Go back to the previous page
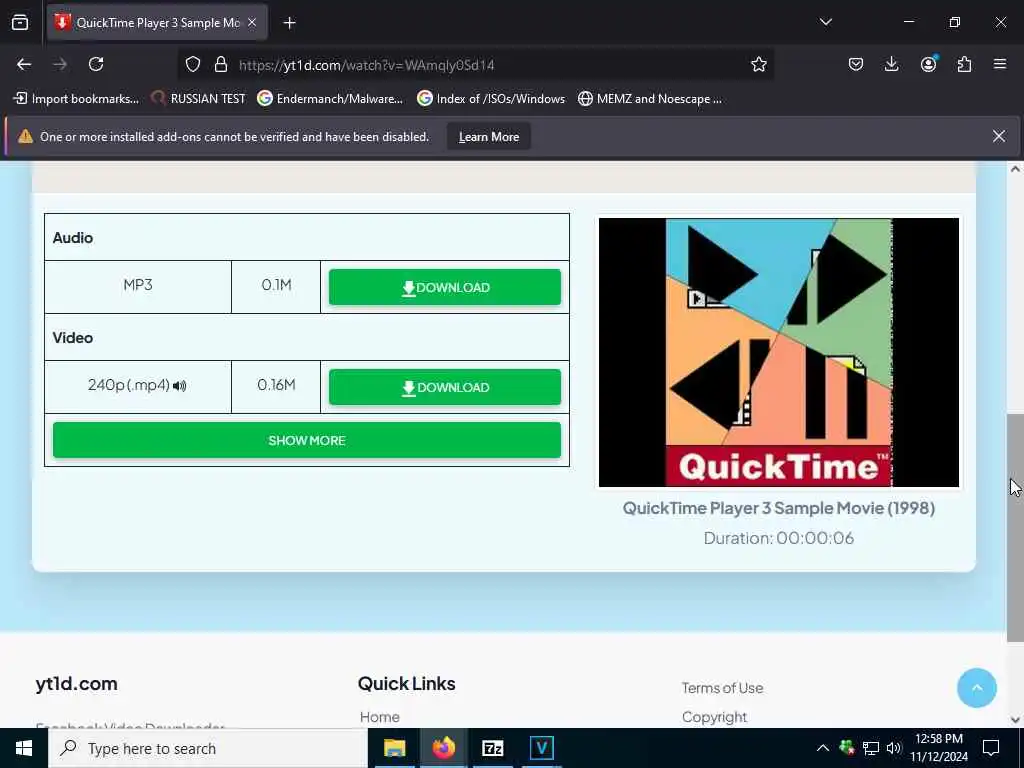The width and height of the screenshot is (1024, 768). pos(24,64)
